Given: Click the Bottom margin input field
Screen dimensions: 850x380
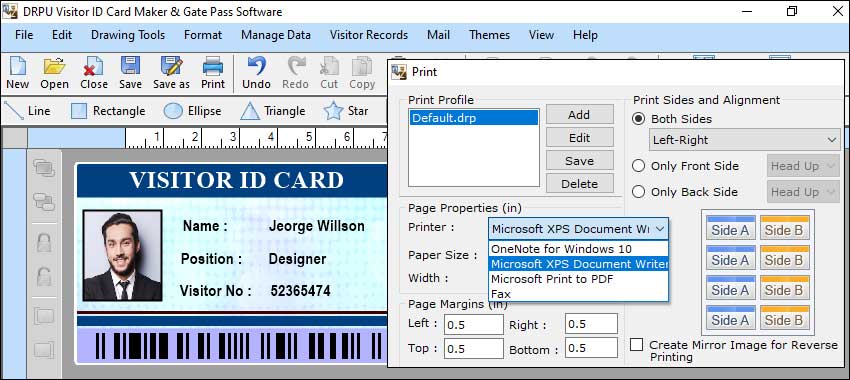Looking at the screenshot, I should 591,348.
